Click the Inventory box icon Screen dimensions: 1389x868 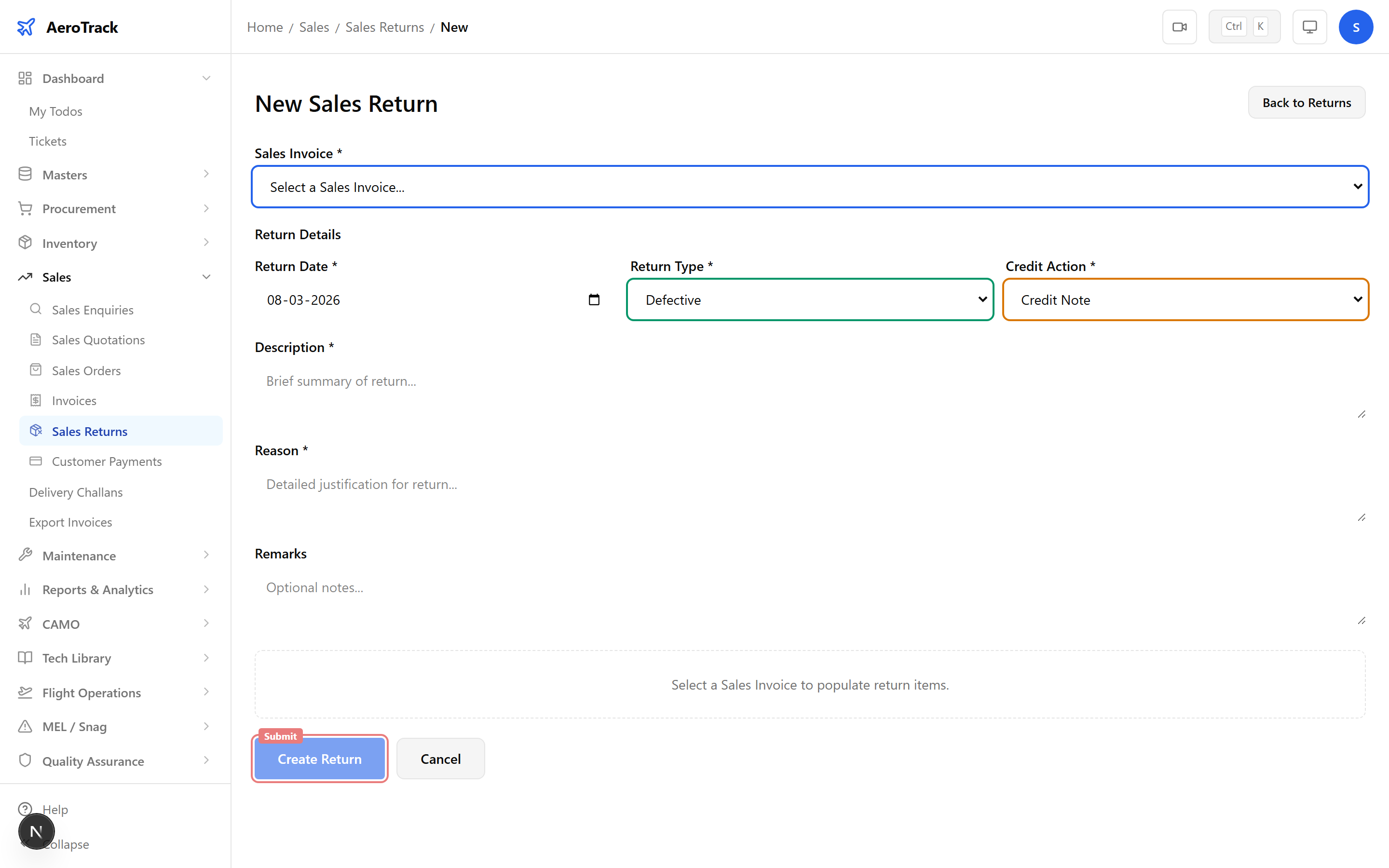point(25,242)
